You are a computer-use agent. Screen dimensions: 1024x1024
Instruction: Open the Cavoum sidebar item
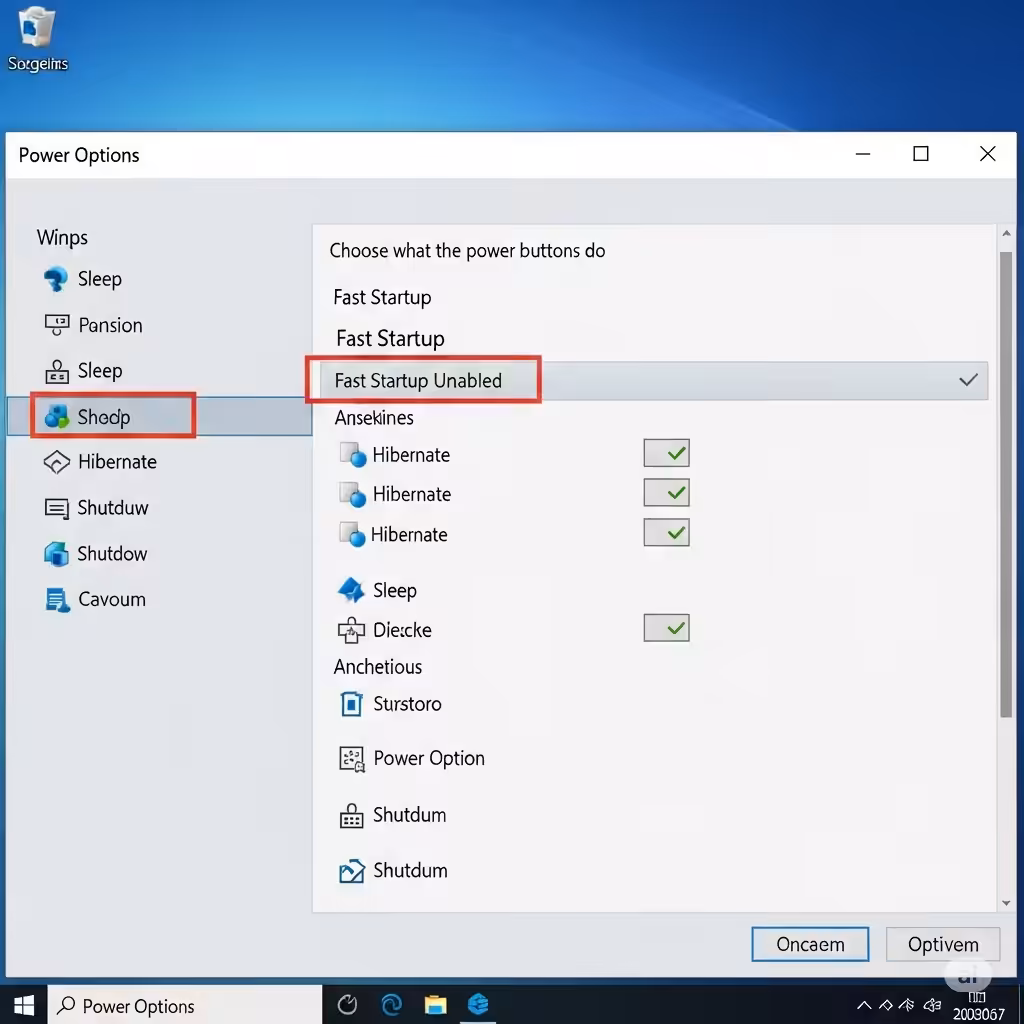coord(95,599)
